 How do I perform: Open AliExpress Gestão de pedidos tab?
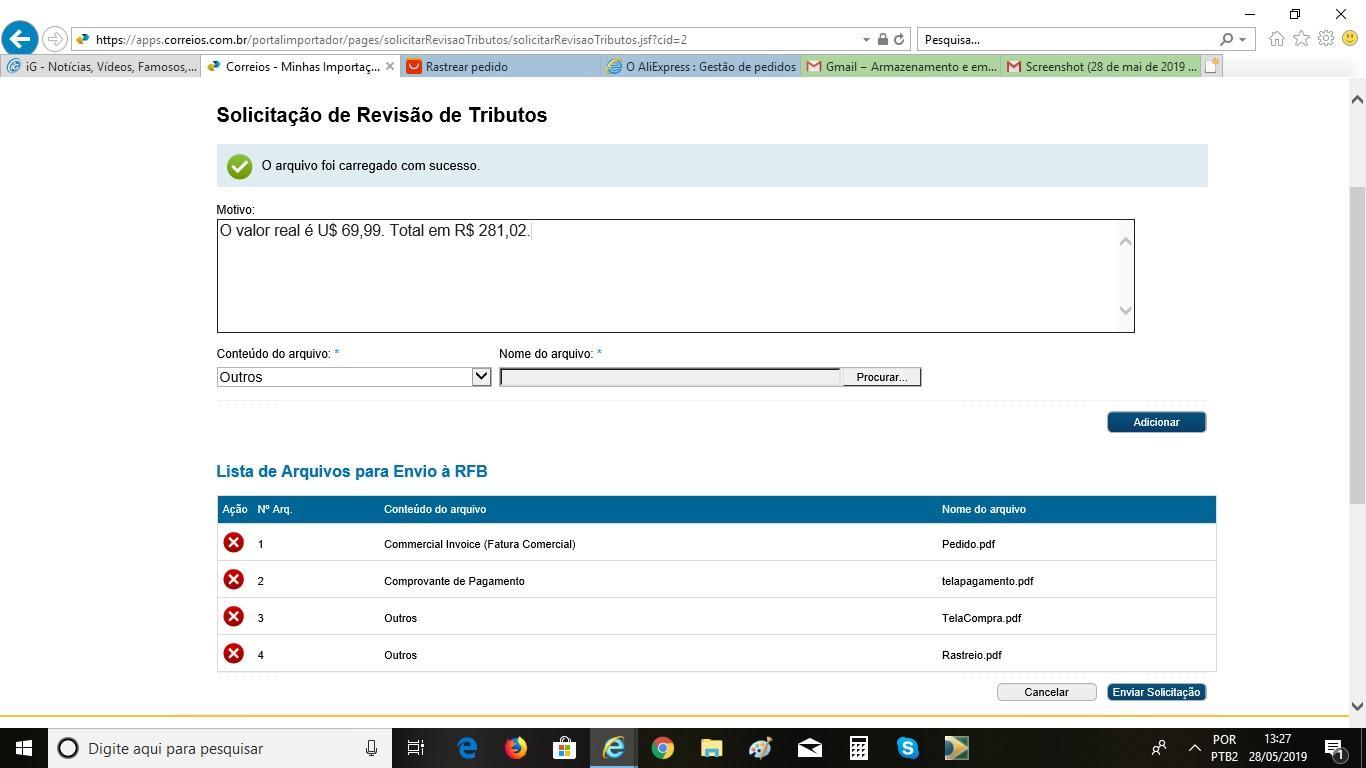[701, 67]
